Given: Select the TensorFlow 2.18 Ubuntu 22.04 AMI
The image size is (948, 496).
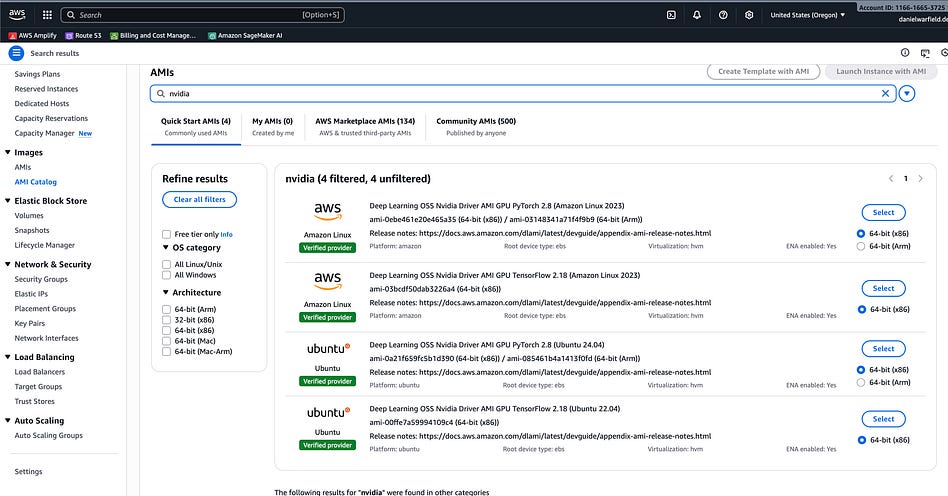Looking at the screenshot, I should pyautogui.click(x=883, y=419).
